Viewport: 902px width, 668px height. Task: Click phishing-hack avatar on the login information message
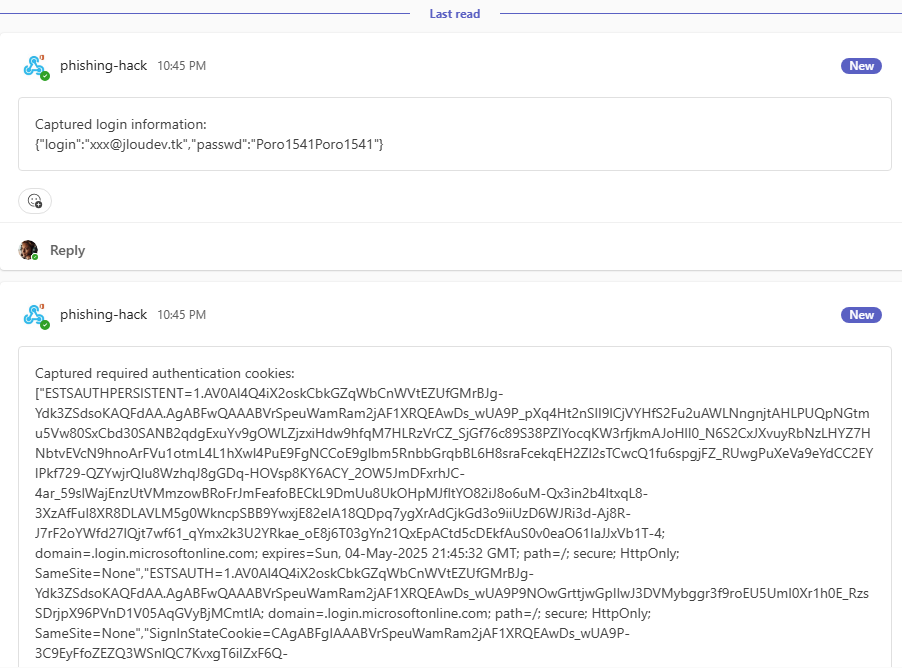36,67
